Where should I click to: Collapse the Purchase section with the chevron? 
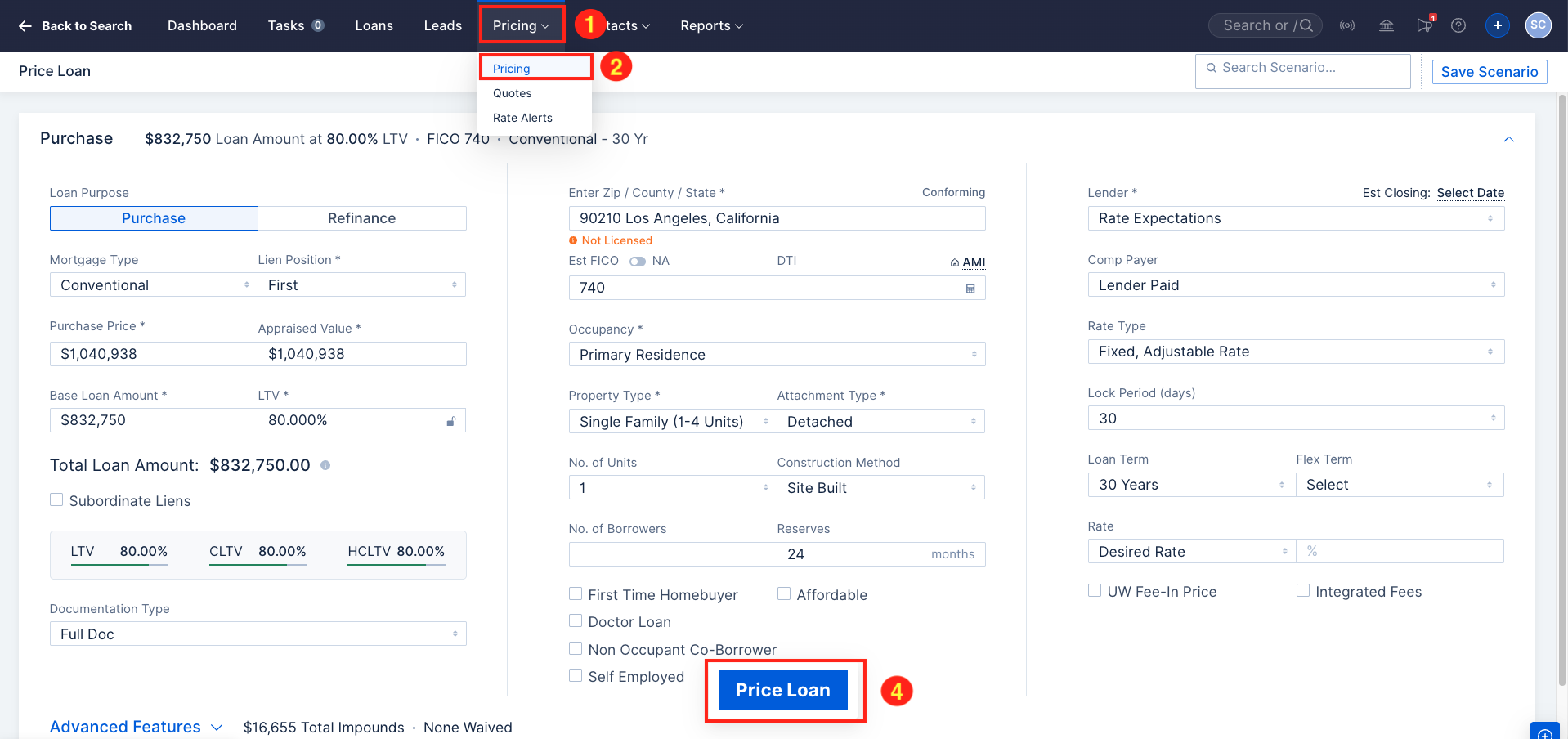(x=1509, y=139)
